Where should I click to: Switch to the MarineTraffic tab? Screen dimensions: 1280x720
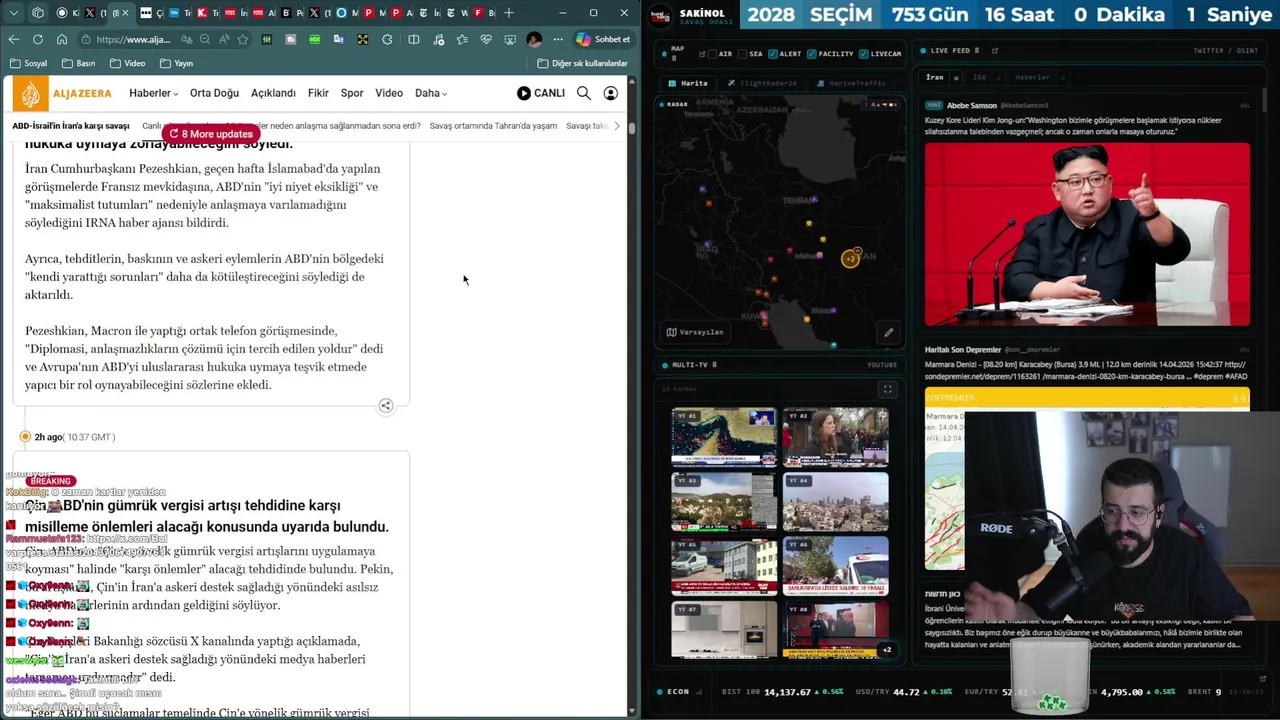(853, 83)
